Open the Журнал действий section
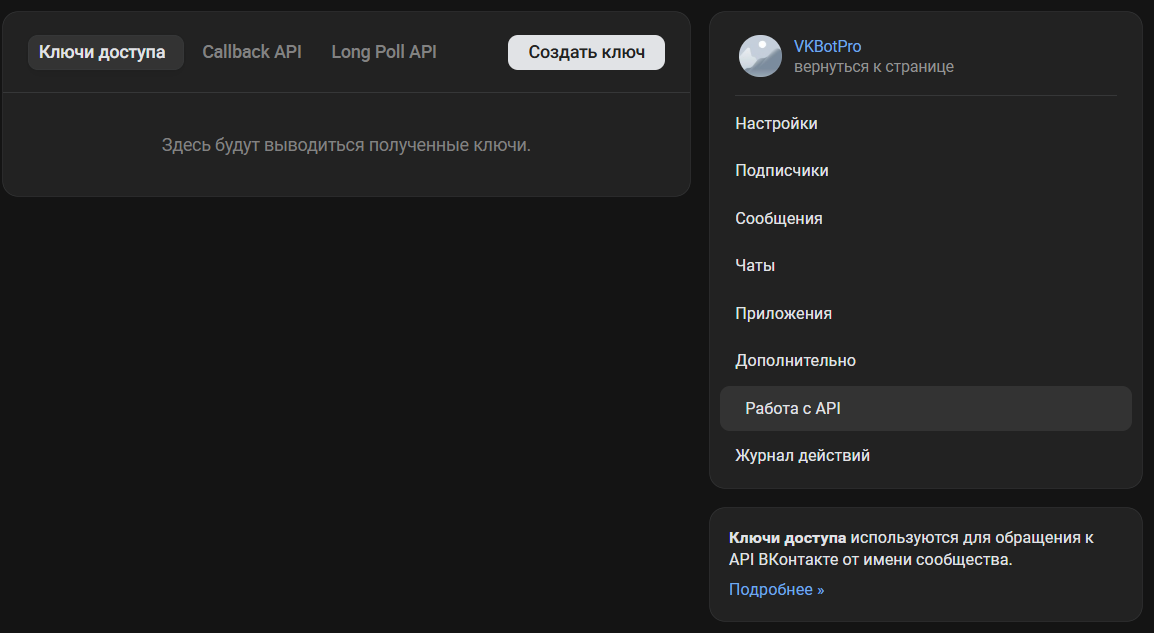The width and height of the screenshot is (1154, 633). click(x=801, y=455)
